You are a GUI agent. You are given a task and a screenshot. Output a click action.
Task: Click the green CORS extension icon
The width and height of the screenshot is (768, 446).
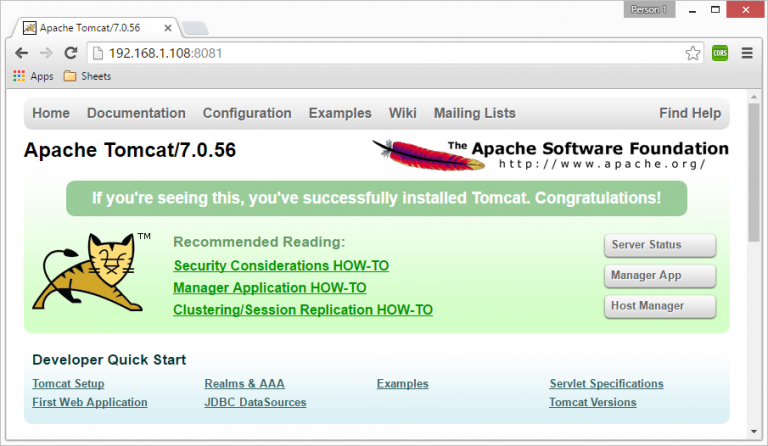click(x=720, y=53)
